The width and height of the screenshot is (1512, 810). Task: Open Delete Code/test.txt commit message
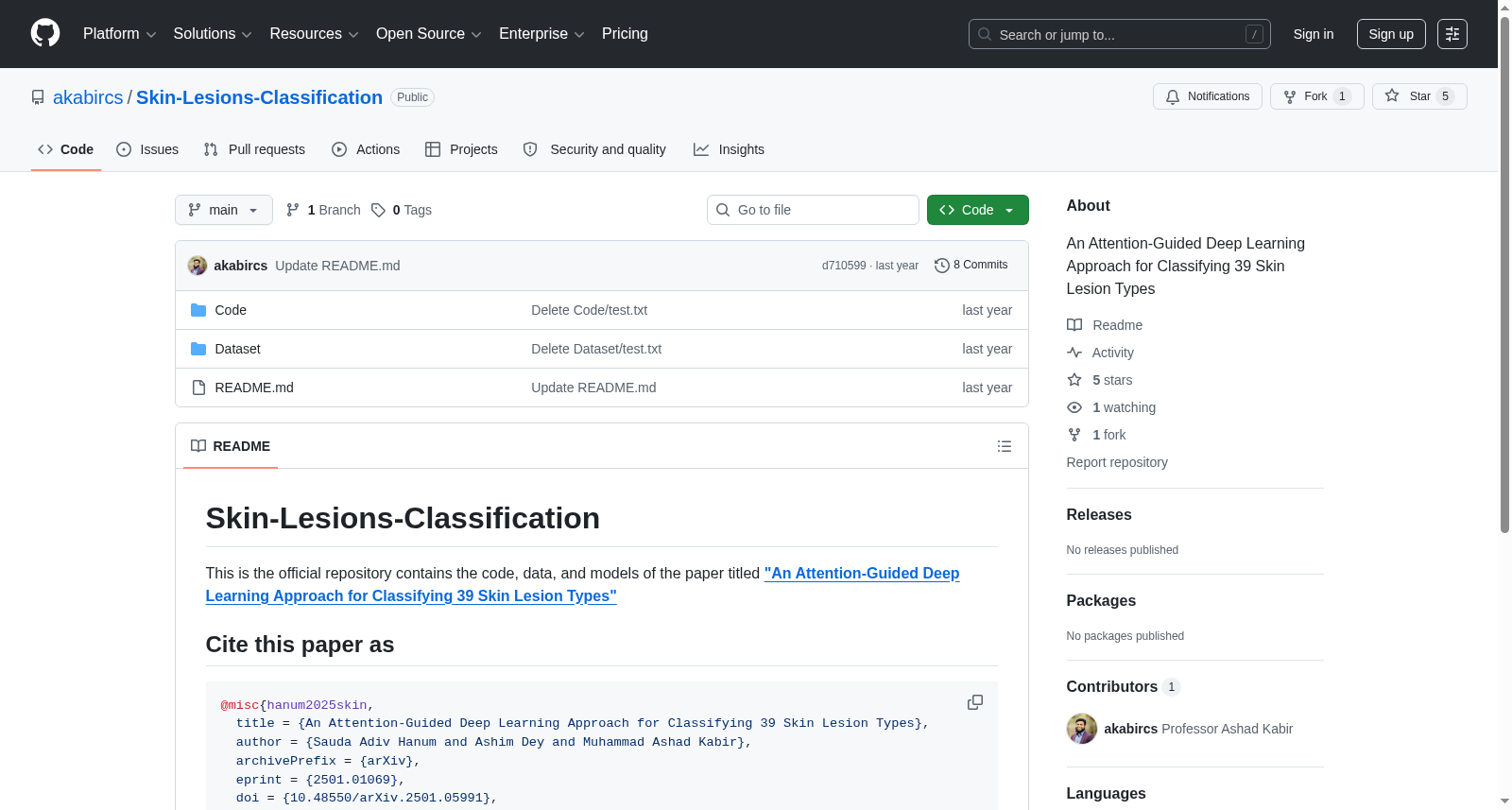coord(589,310)
